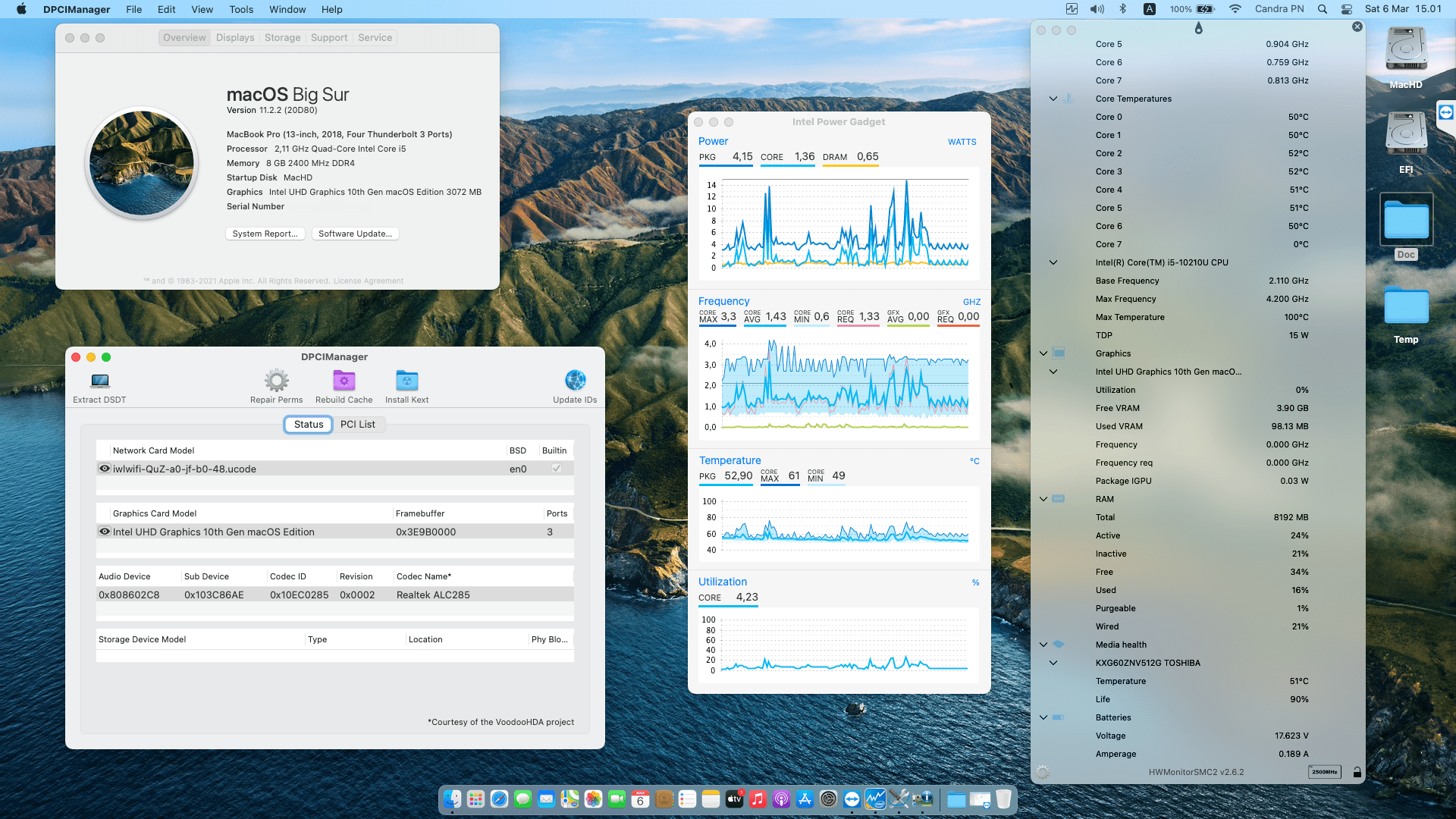Open the Temp folder on desktop
The image size is (1456, 819).
(x=1406, y=306)
